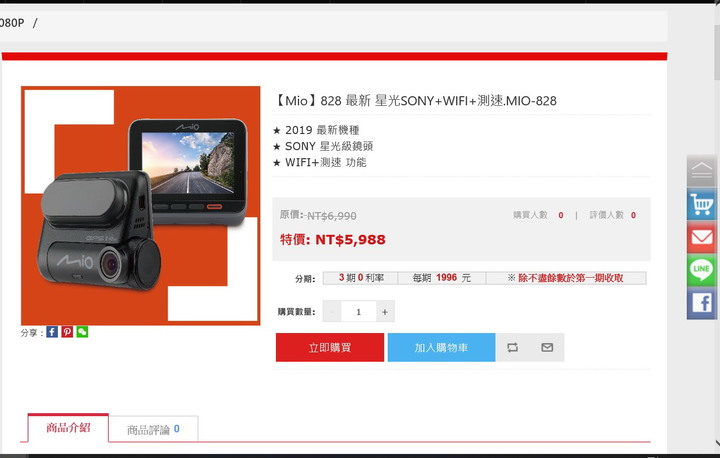Click the 3 期 0 利率 installment cell
Image resolution: width=720 pixels, height=458 pixels.
361,278
